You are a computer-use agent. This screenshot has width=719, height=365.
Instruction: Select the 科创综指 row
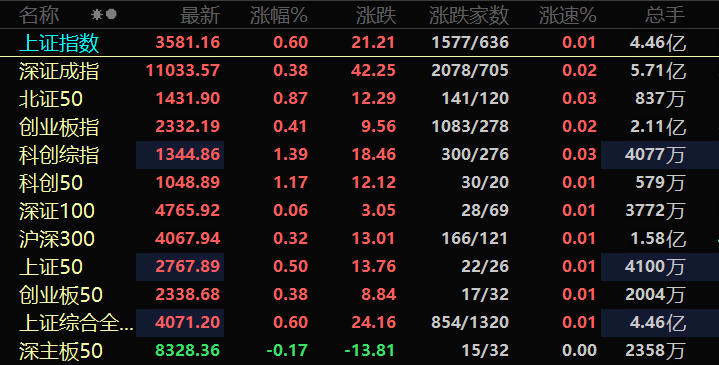pos(360,155)
